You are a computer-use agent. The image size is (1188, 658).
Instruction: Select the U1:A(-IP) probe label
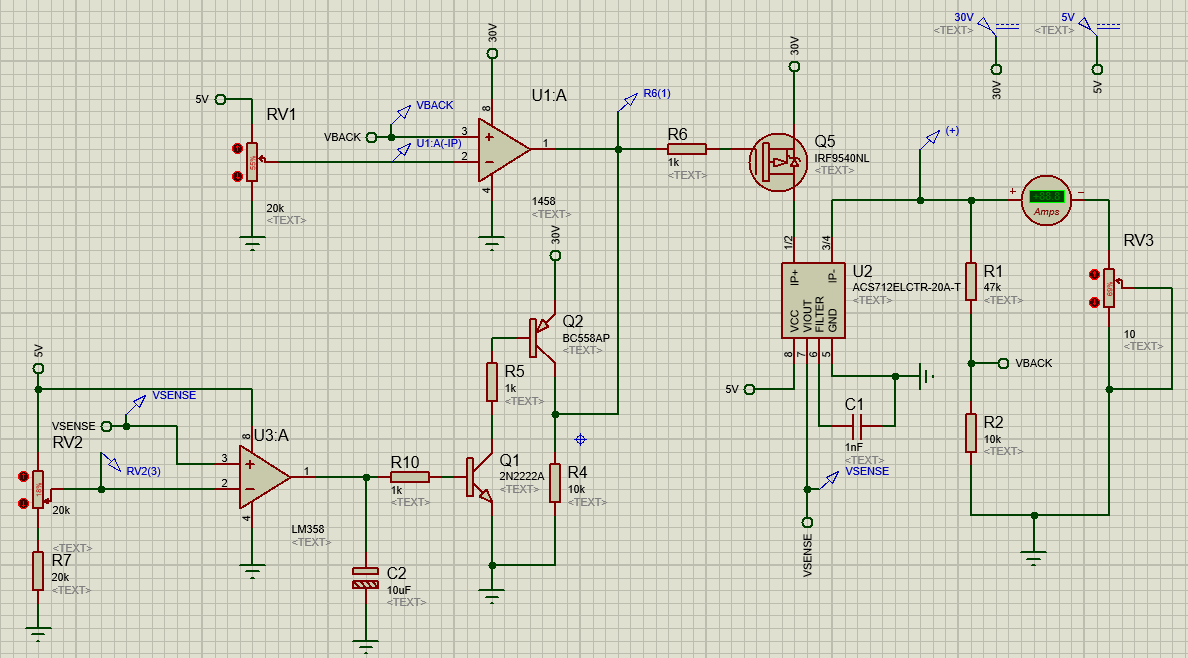pos(439,143)
